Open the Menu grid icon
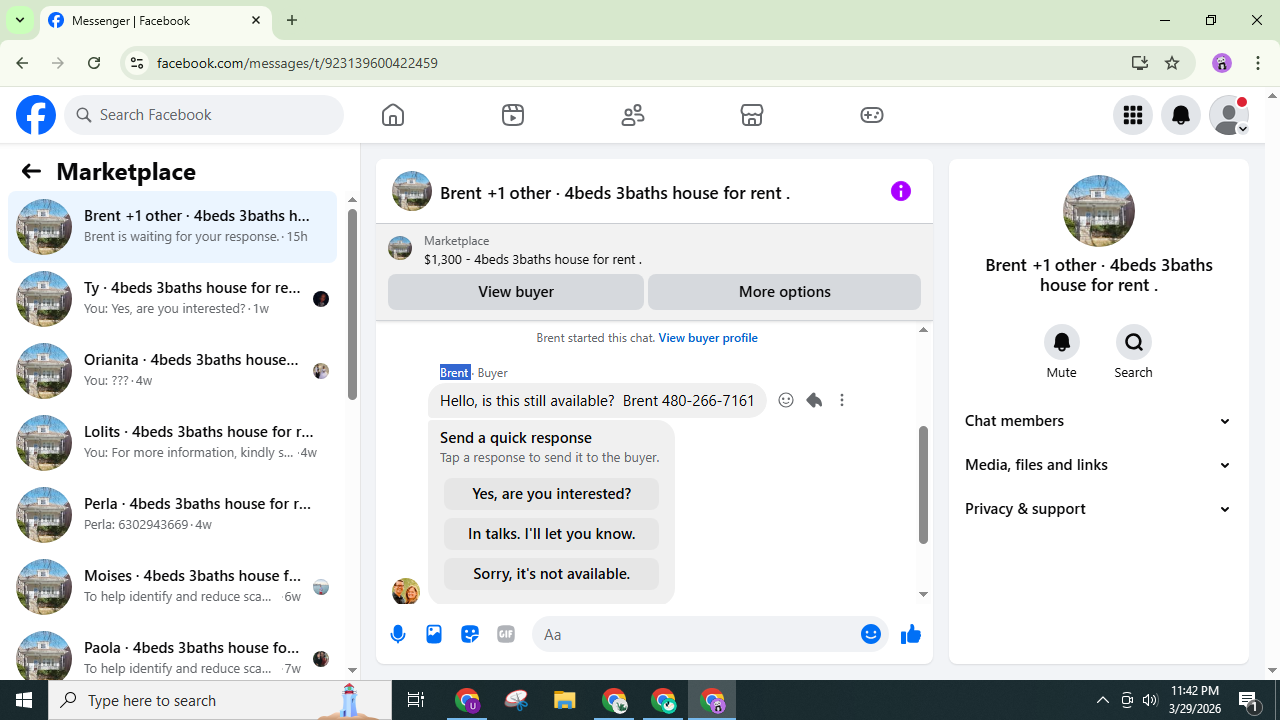This screenshot has width=1280, height=720. point(1133,115)
